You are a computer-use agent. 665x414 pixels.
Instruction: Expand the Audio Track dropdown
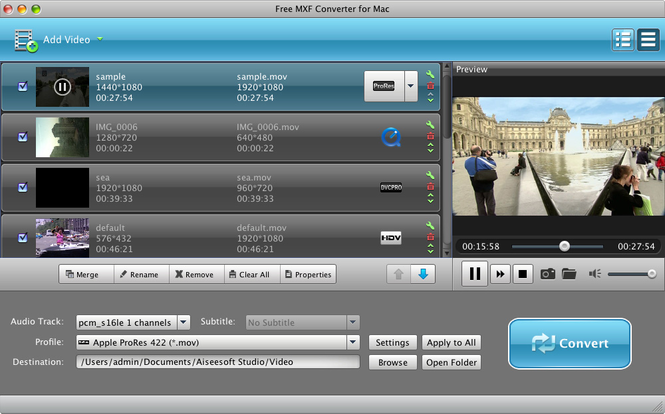point(183,322)
